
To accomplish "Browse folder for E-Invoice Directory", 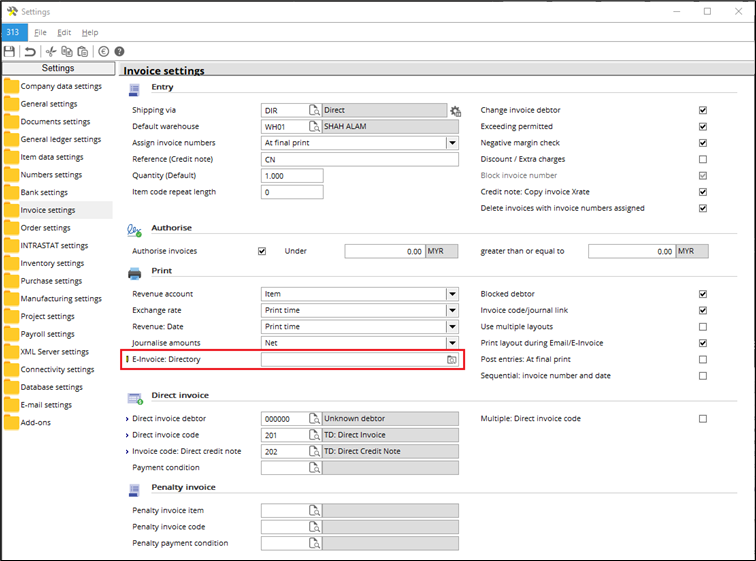I will point(451,360).
